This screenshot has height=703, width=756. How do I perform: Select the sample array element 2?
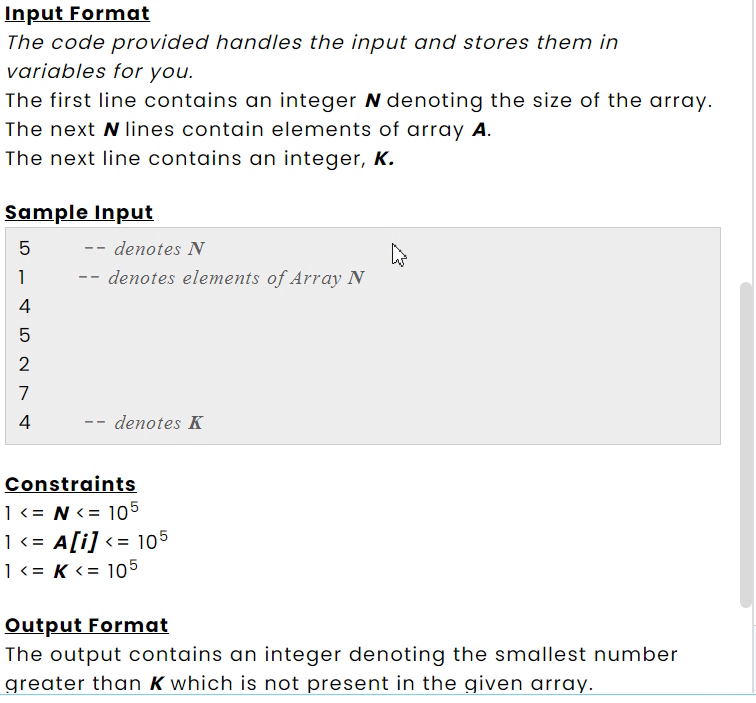pyautogui.click(x=25, y=364)
